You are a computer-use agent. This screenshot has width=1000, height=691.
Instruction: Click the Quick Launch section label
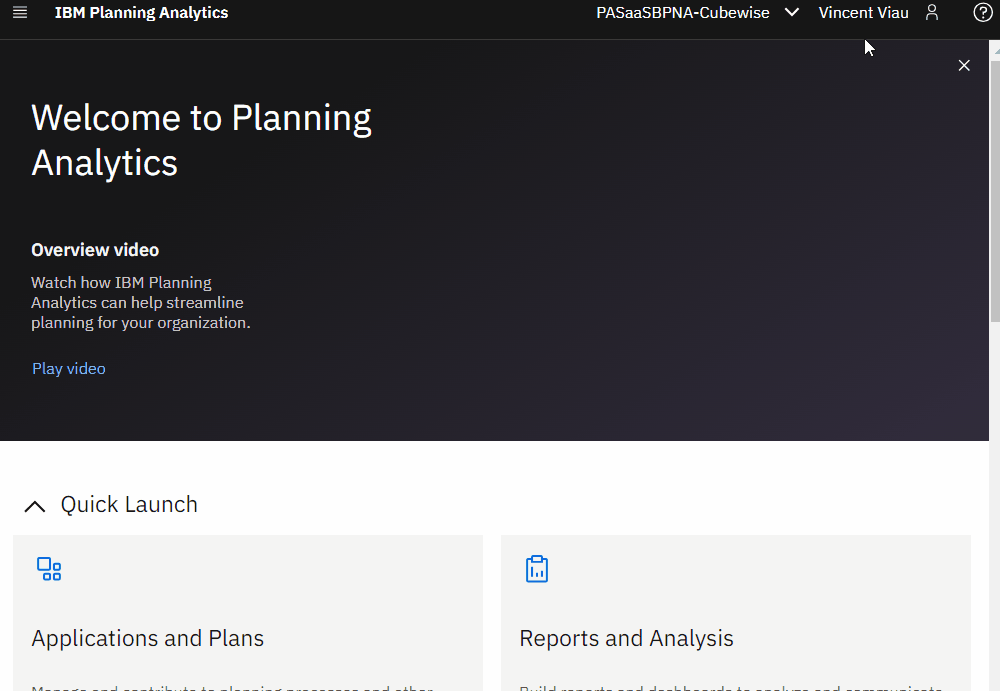(129, 505)
